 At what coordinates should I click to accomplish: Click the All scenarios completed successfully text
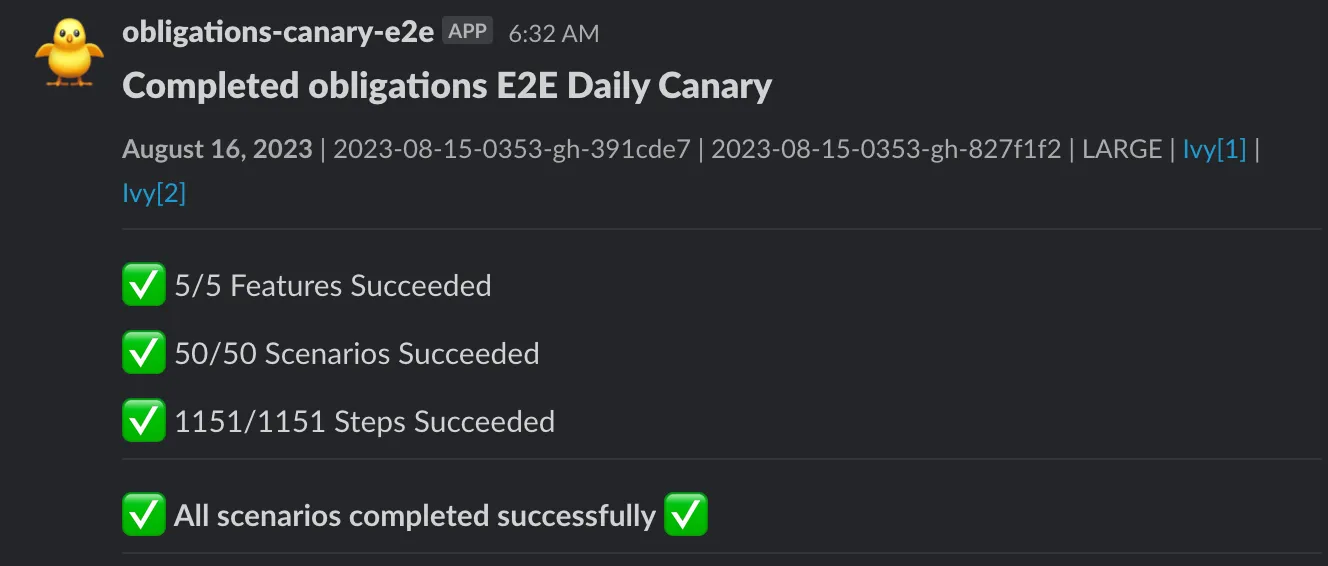pyautogui.click(x=415, y=516)
